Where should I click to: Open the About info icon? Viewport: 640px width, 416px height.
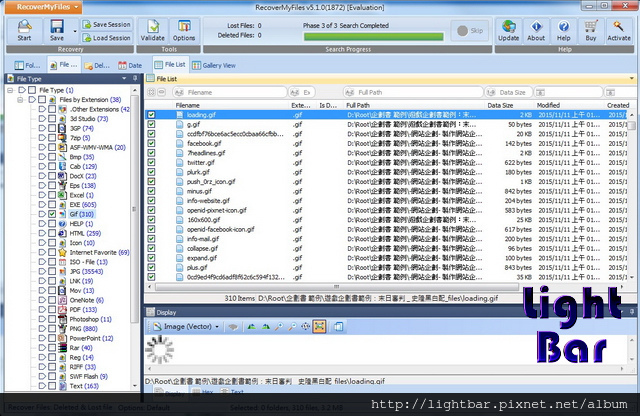[536, 31]
